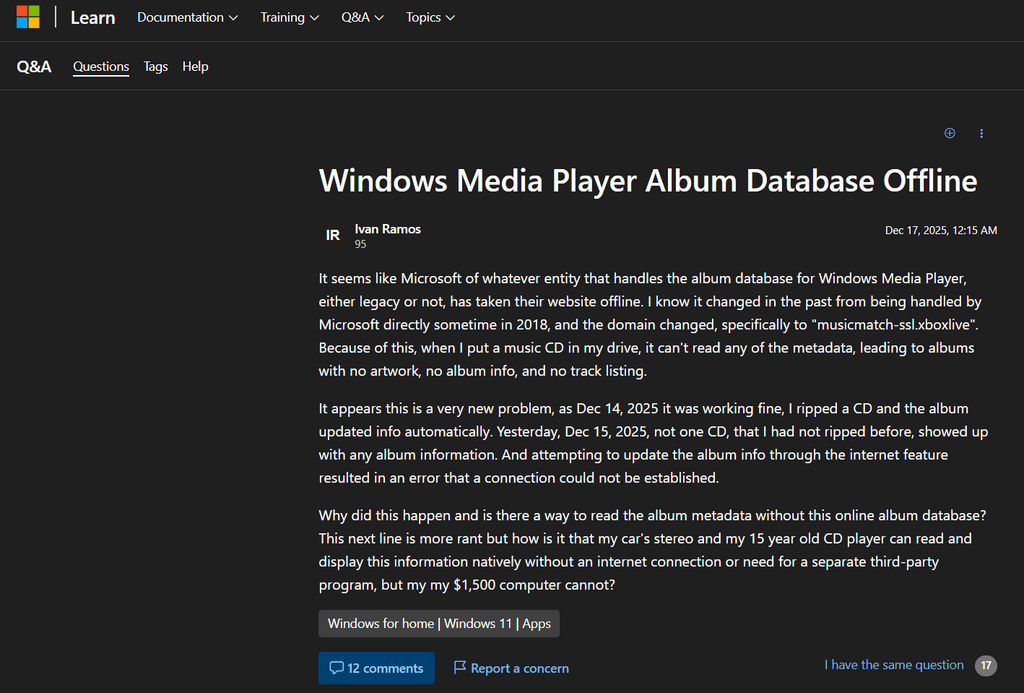
Task: Select the Help tab
Action: coord(195,66)
